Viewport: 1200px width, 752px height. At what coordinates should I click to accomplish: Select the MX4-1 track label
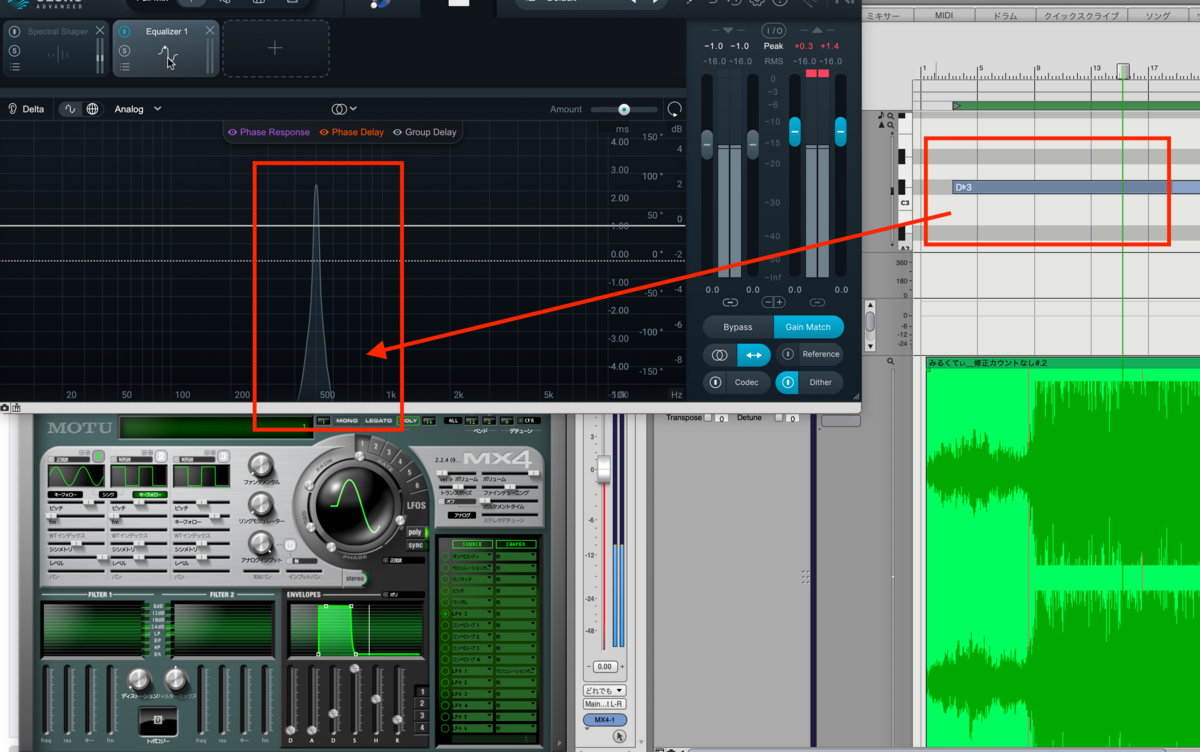click(604, 719)
